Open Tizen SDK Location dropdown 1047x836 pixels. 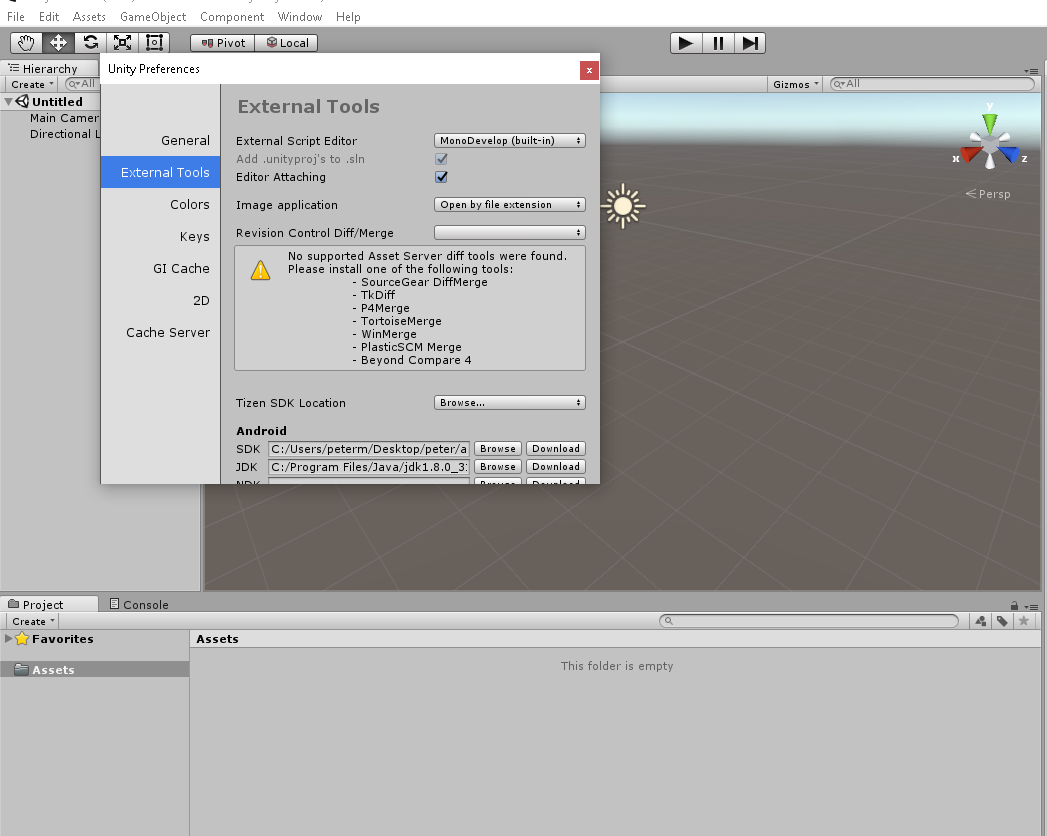pos(509,403)
